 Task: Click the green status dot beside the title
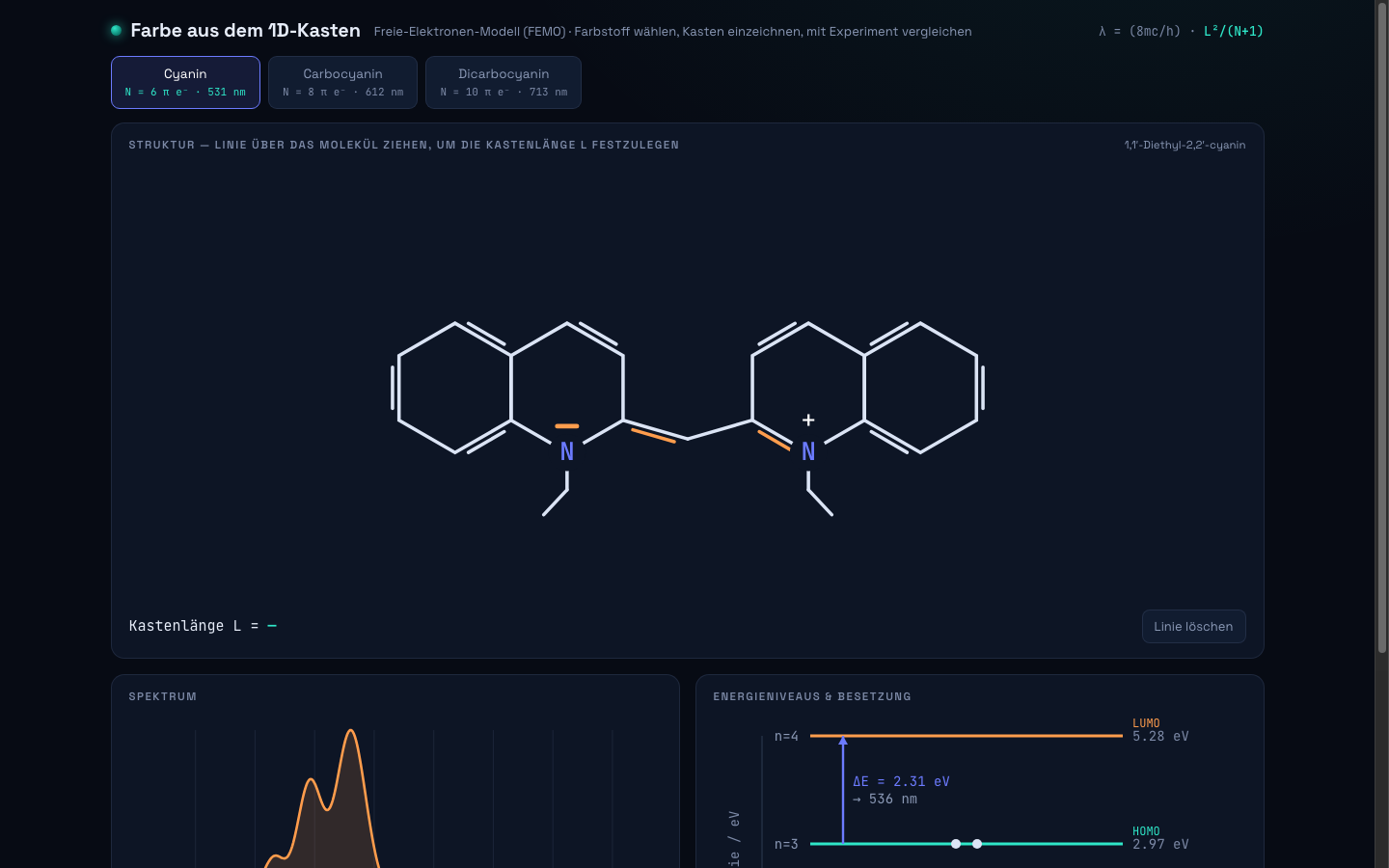point(116,30)
